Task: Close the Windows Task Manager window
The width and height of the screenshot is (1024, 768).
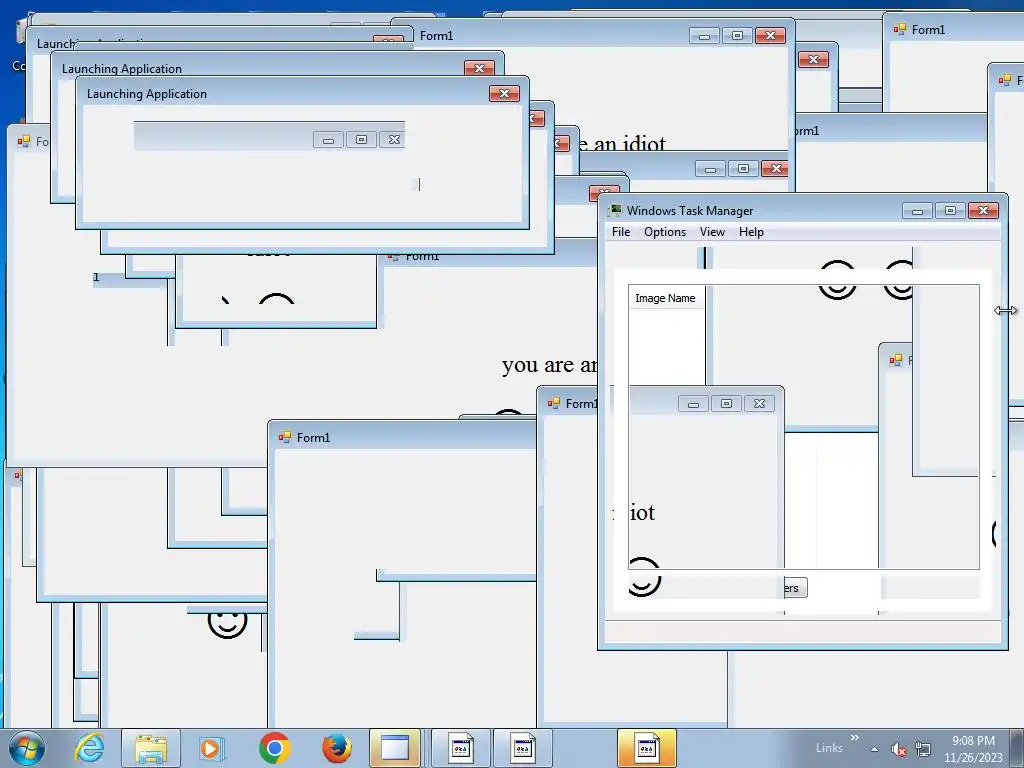Action: click(983, 210)
